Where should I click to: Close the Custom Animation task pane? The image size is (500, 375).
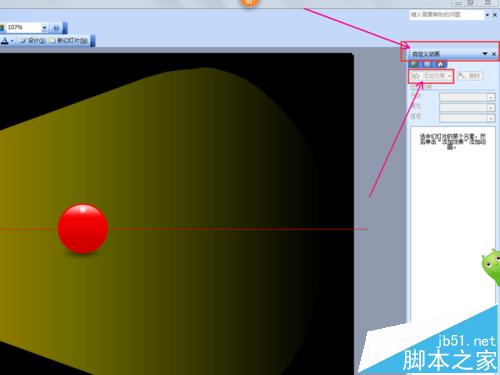pos(494,54)
